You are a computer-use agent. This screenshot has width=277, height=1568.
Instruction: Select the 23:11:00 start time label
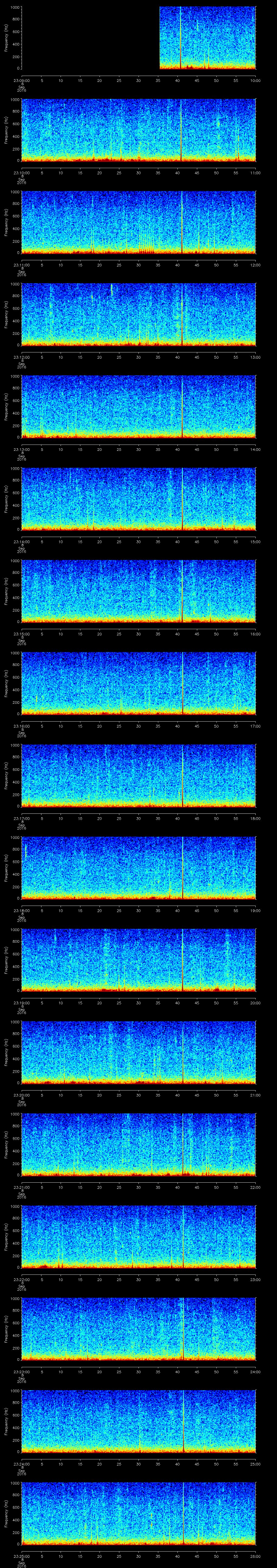coord(22,265)
